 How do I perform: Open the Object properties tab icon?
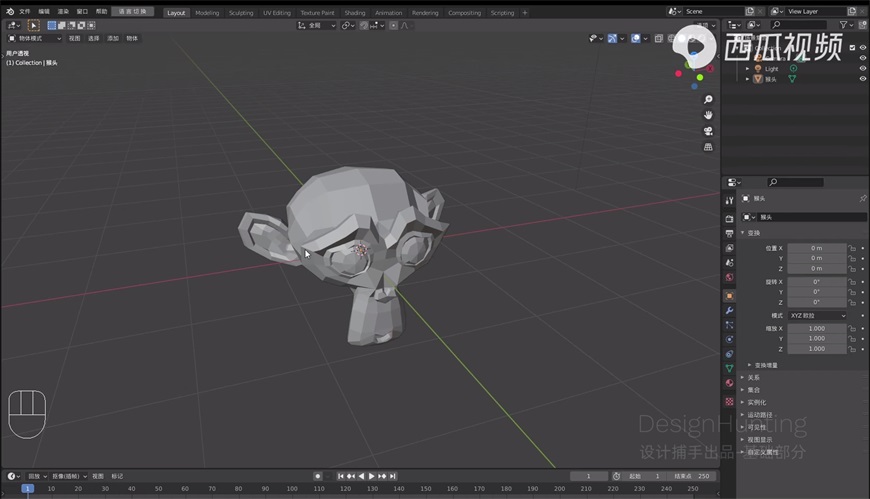pos(730,296)
